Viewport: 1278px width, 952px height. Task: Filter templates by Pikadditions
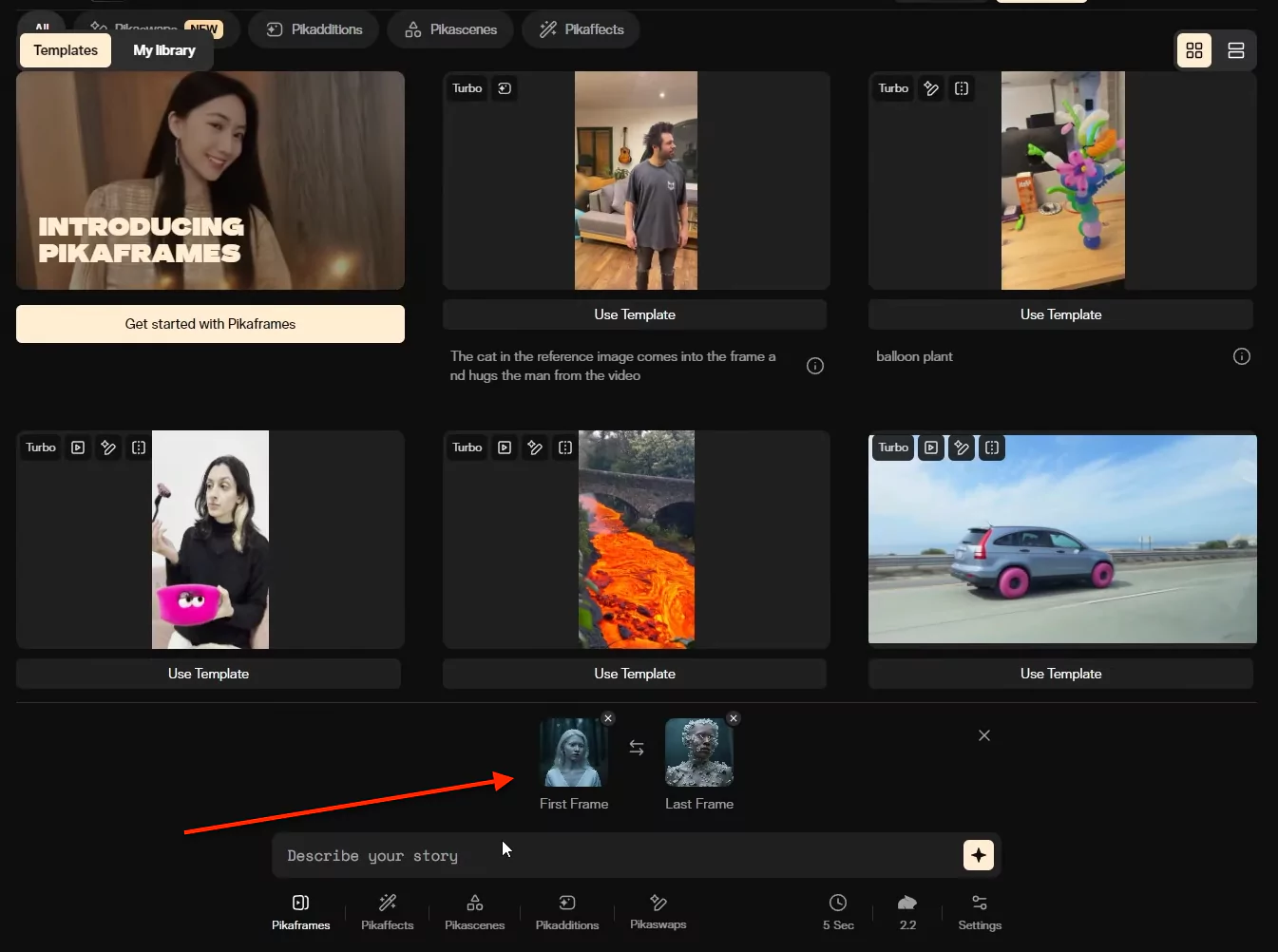coord(314,29)
